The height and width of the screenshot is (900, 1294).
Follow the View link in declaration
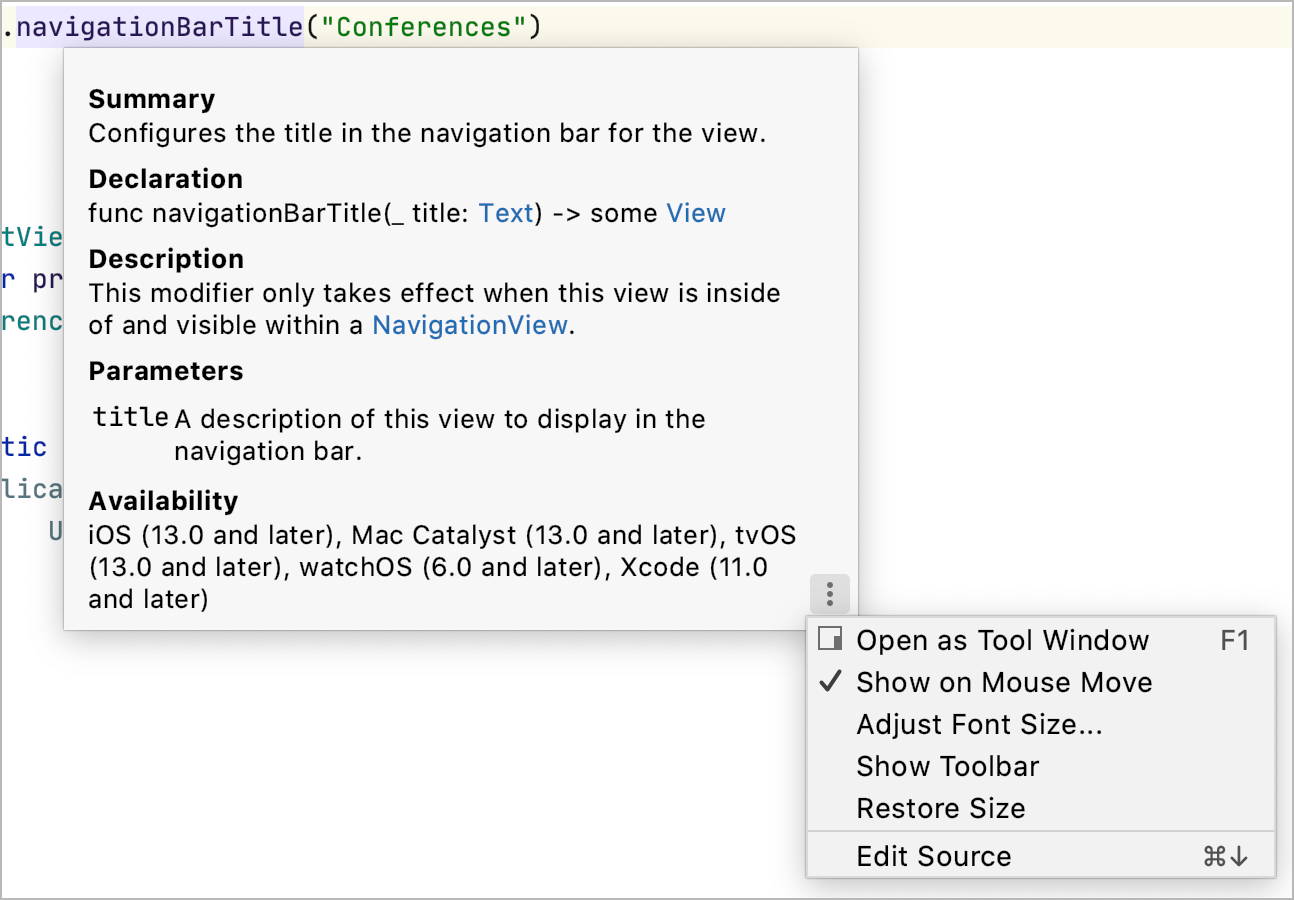[695, 213]
